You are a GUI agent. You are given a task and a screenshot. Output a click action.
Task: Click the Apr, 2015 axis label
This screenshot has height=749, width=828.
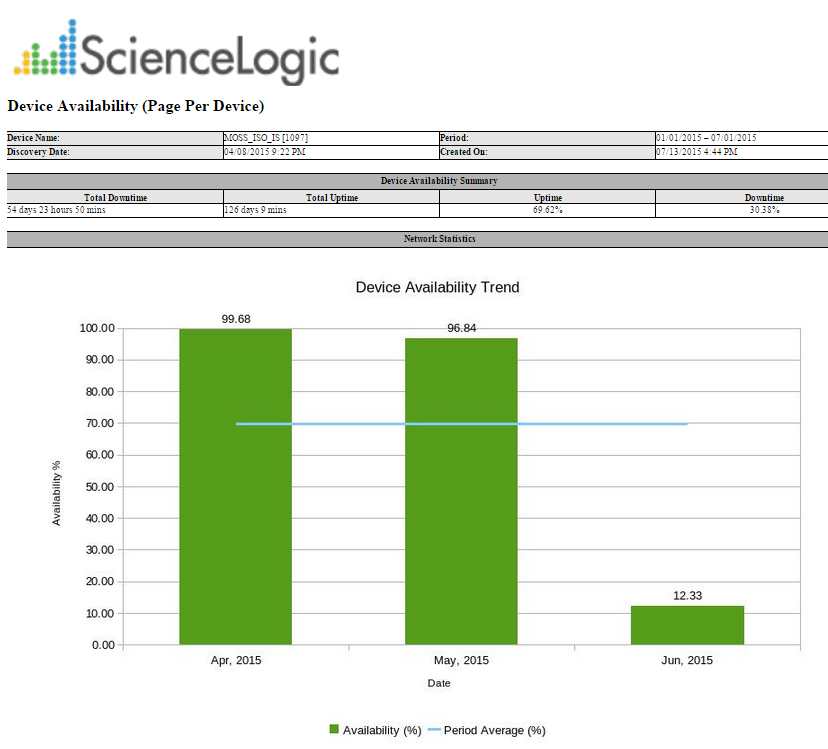tap(236, 660)
